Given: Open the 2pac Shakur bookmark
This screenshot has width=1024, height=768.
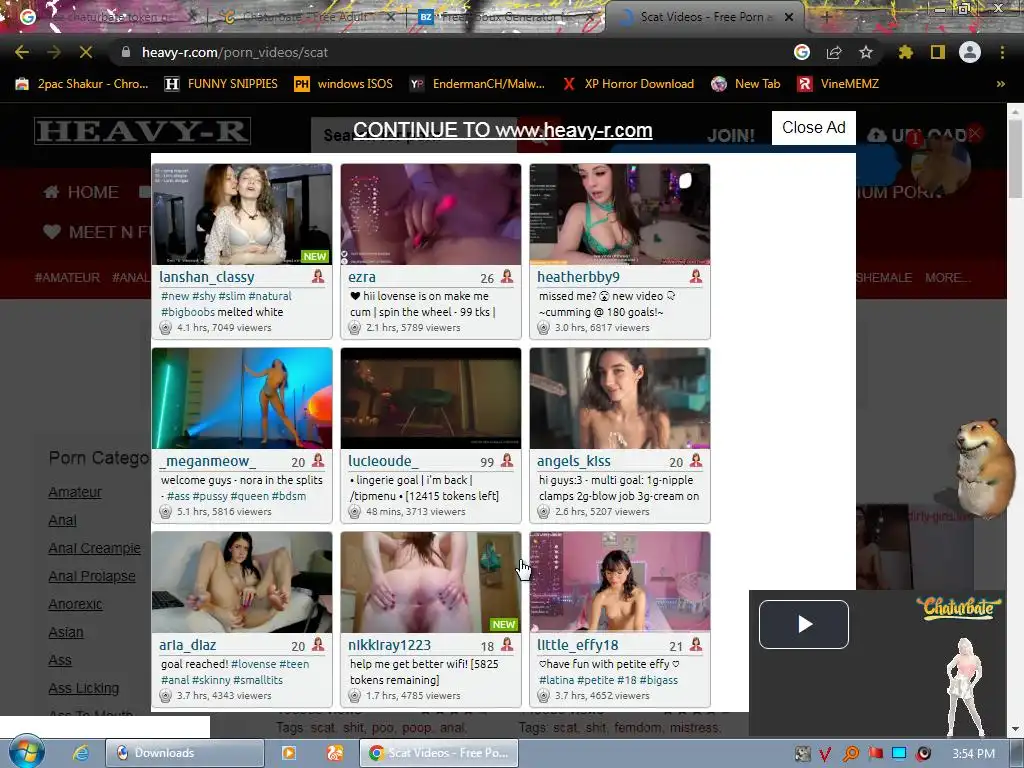Looking at the screenshot, I should tap(82, 84).
